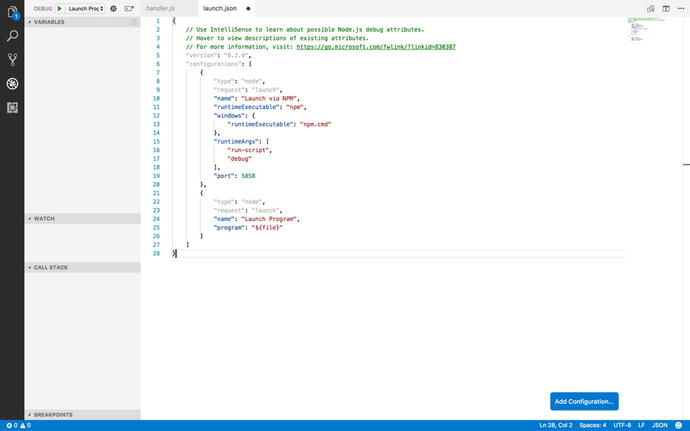Screen dimensions: 690x431
Task: Split the editor with split icon
Action: (666, 8)
